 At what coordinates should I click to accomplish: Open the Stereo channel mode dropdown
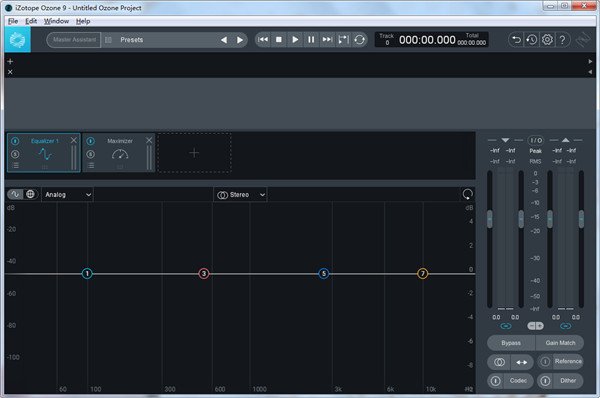tap(240, 195)
